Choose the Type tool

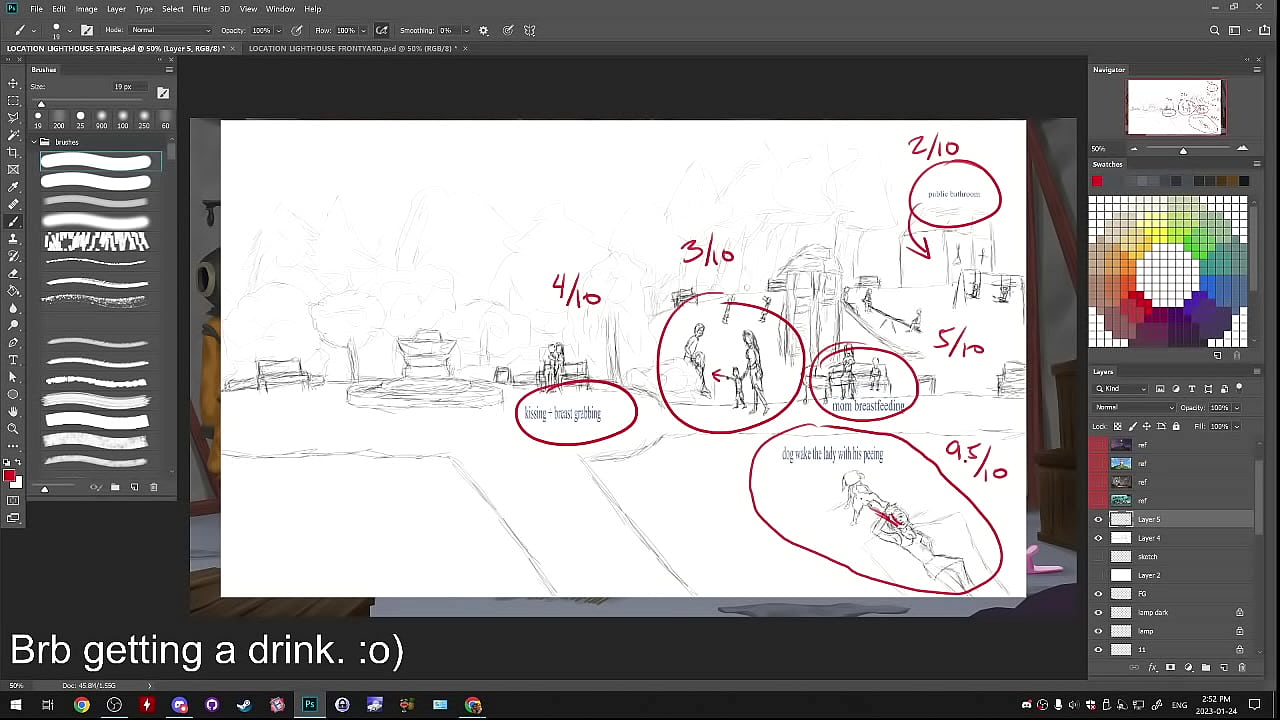[x=13, y=360]
